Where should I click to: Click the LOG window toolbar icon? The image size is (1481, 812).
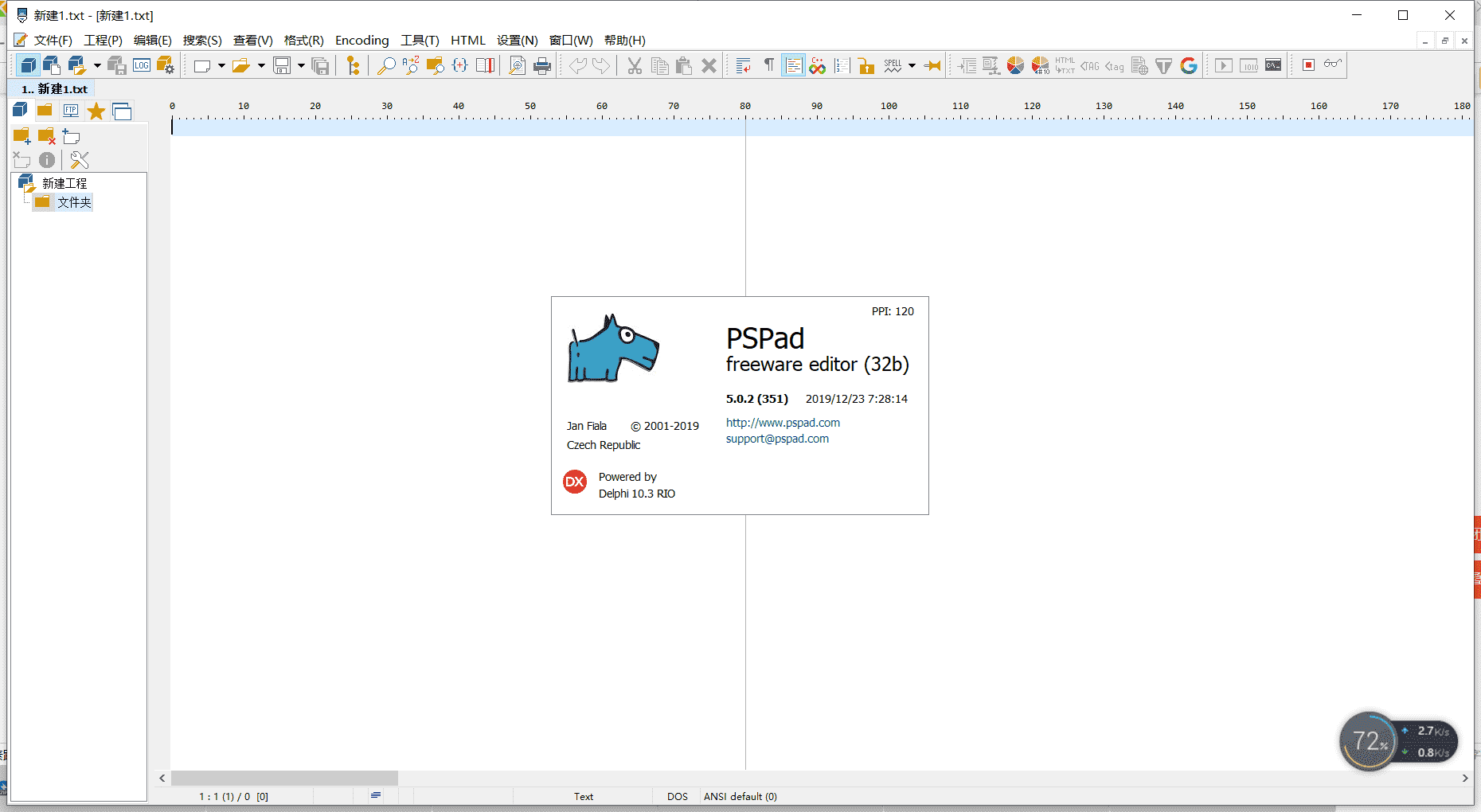(142, 65)
